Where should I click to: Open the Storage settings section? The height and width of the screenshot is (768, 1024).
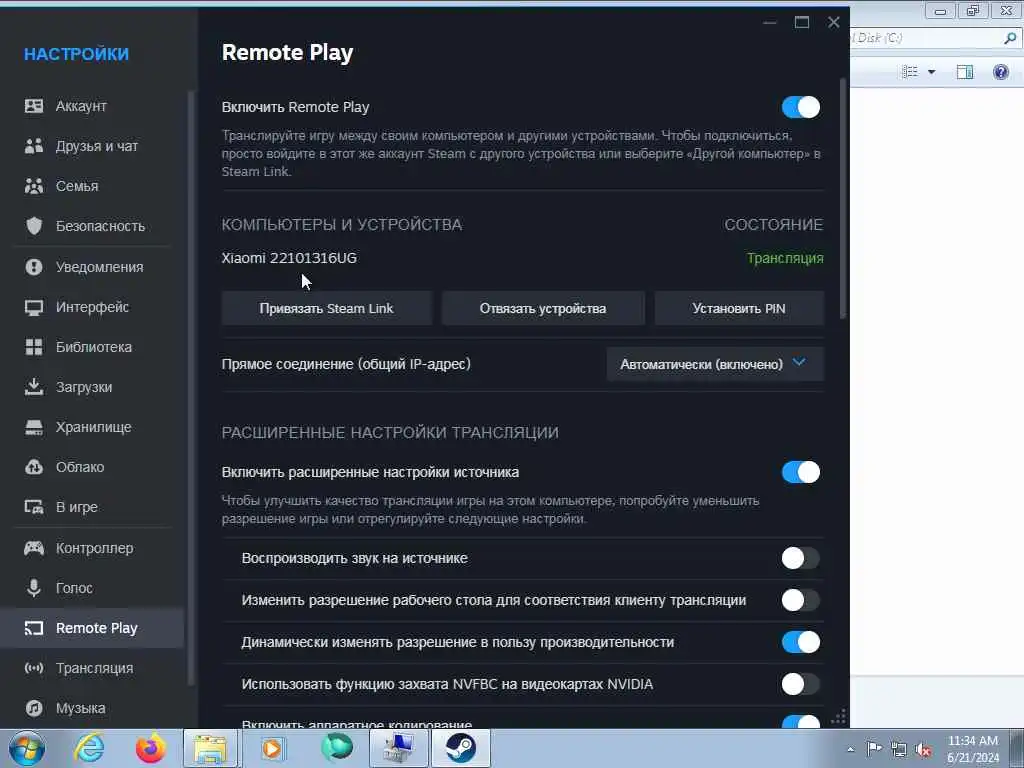(x=93, y=427)
